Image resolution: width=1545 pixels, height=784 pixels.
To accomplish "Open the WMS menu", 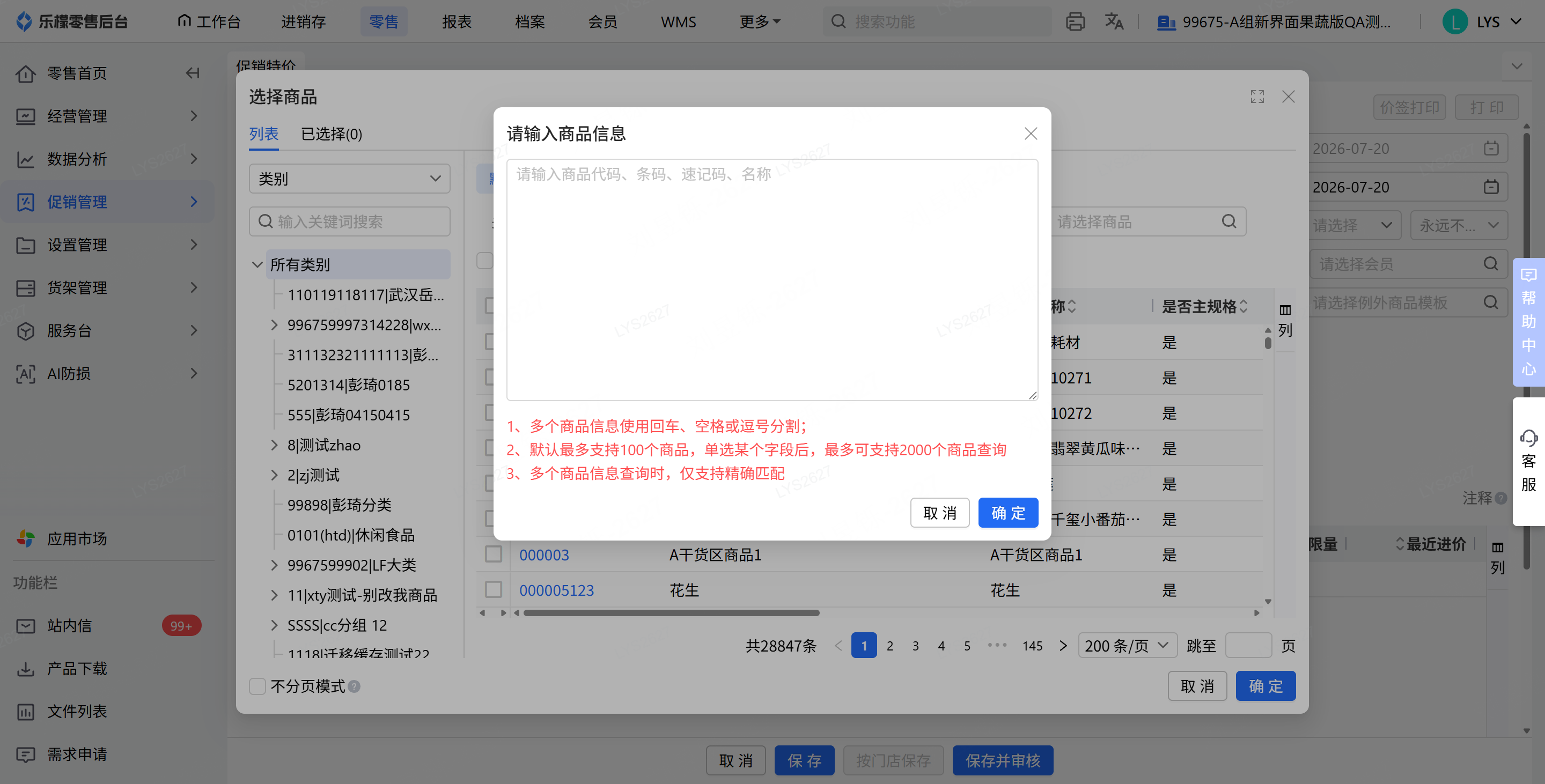I will point(678,21).
